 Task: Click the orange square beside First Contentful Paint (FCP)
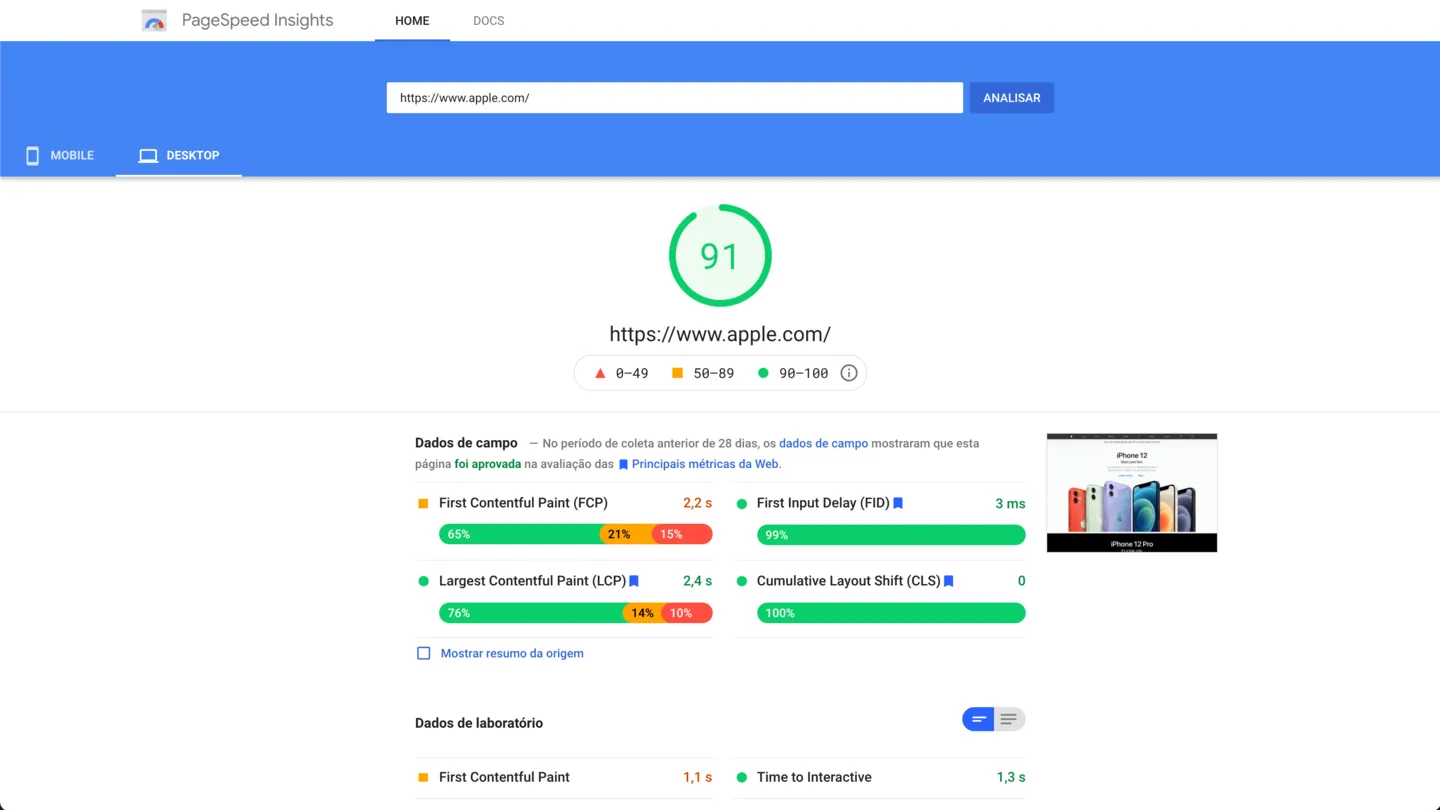(x=423, y=503)
